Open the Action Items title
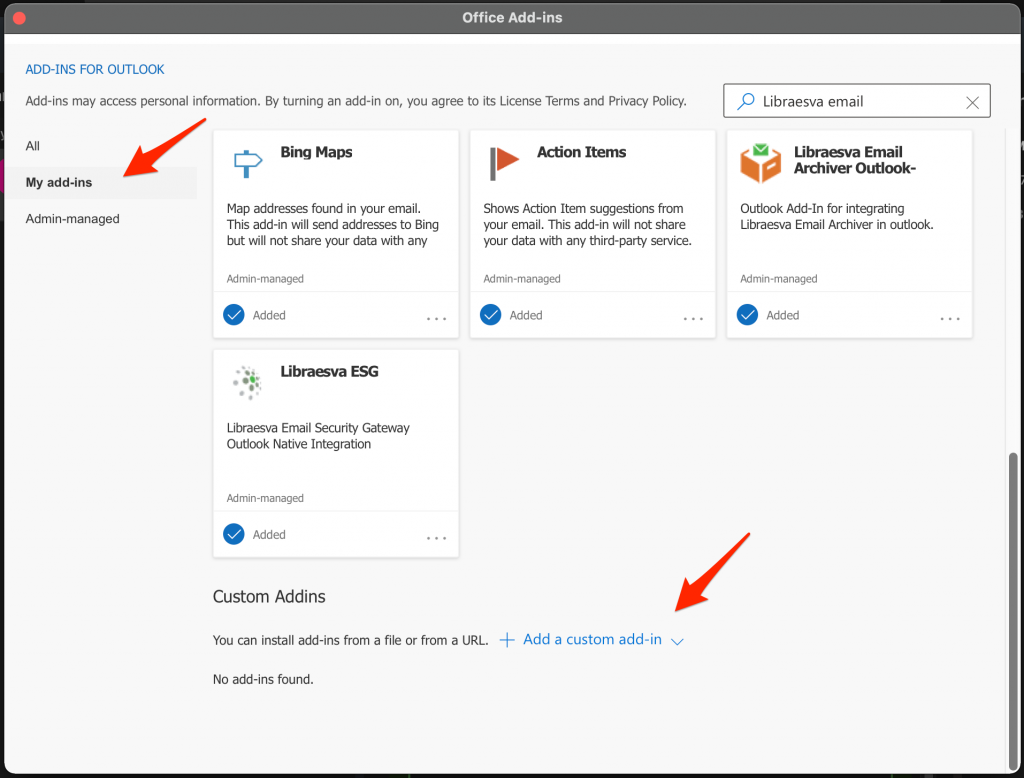 [x=581, y=152]
